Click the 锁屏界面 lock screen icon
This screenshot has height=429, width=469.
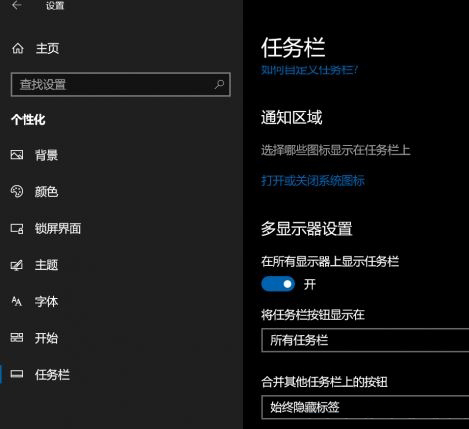point(17,228)
